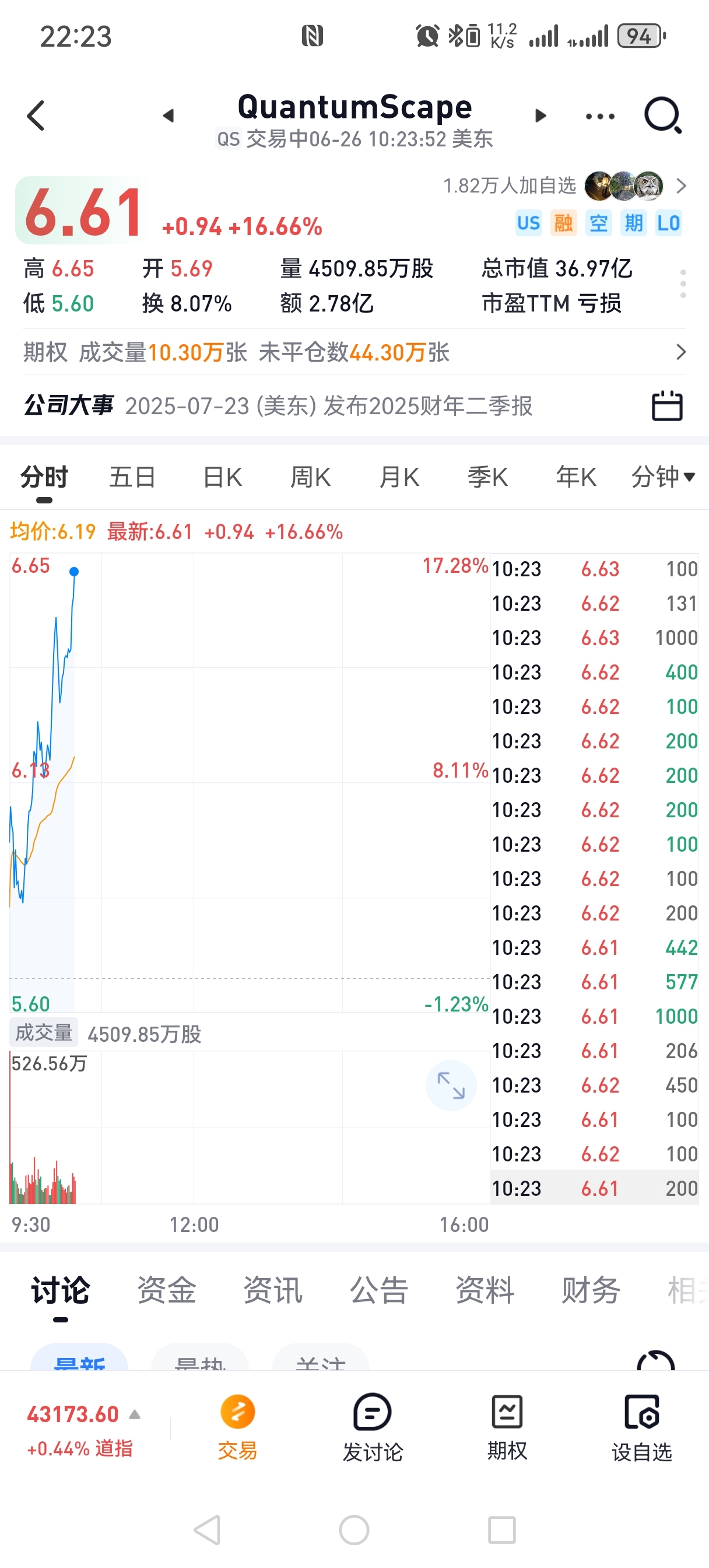The width and height of the screenshot is (709, 1568).
Task: Open the three-dots more menu
Action: pos(599,116)
